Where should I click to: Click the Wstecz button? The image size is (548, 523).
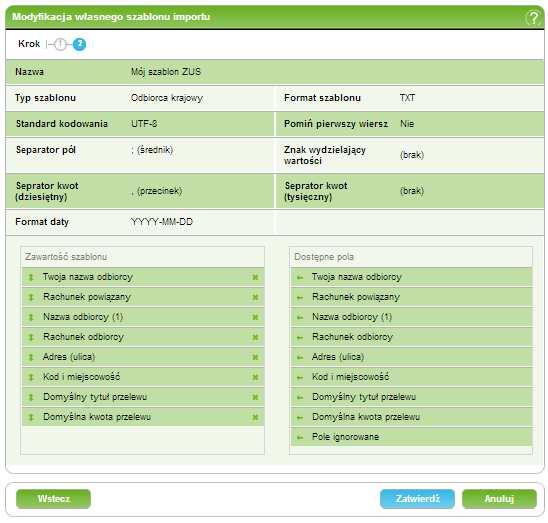(53, 499)
